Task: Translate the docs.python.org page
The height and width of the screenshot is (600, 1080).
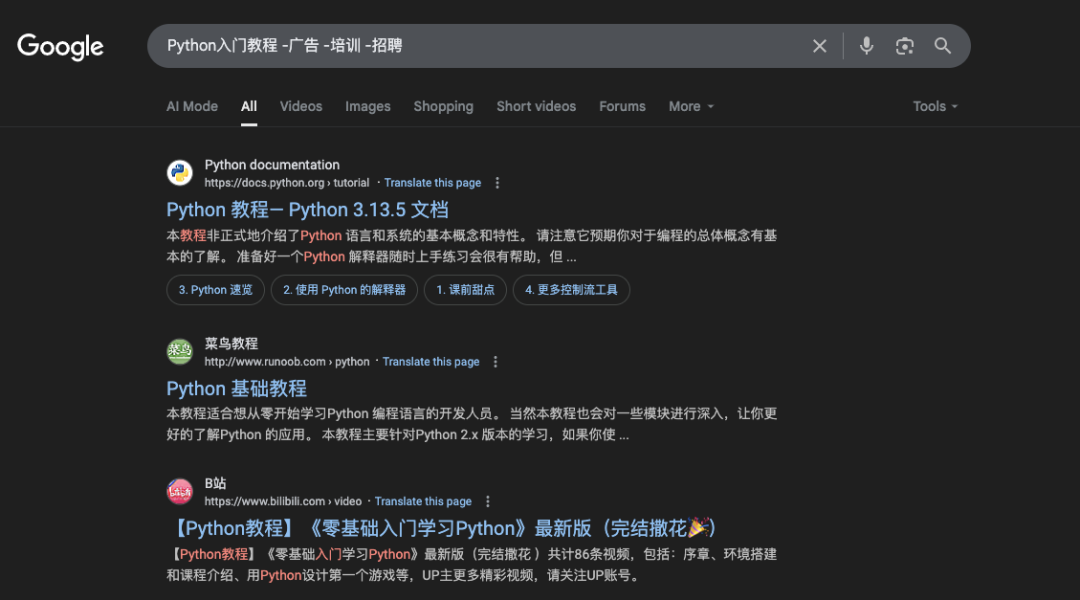Action: tap(433, 183)
